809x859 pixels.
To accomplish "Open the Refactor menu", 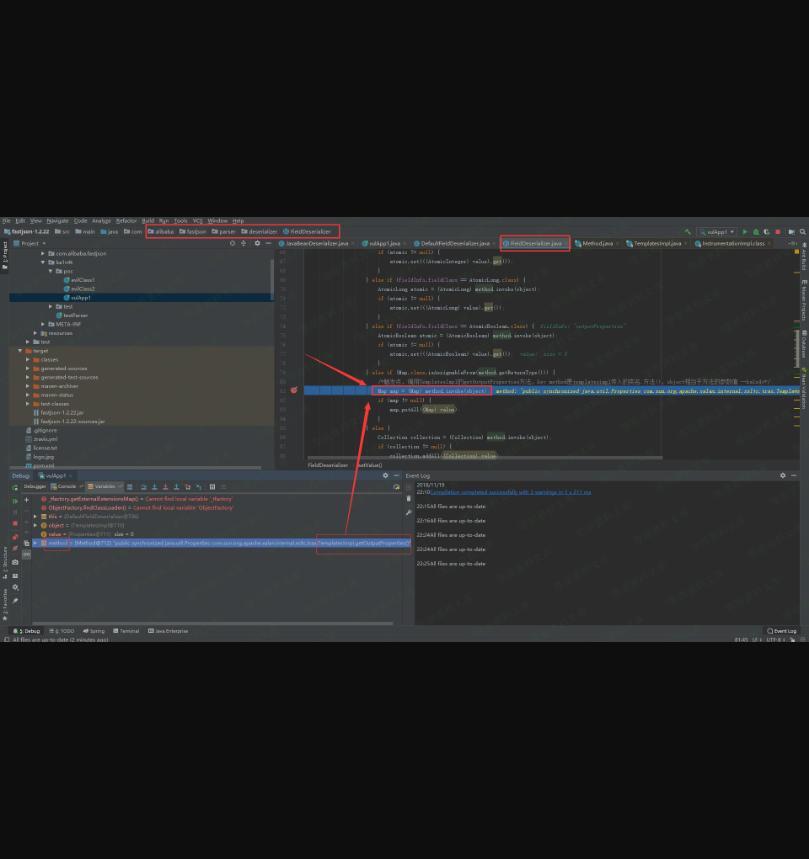I will (126, 220).
